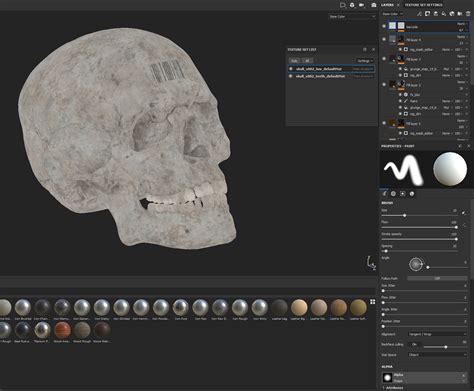Screen dimensions: 474x391
Task: Open the Alignment dropdown
Action: click(437, 334)
